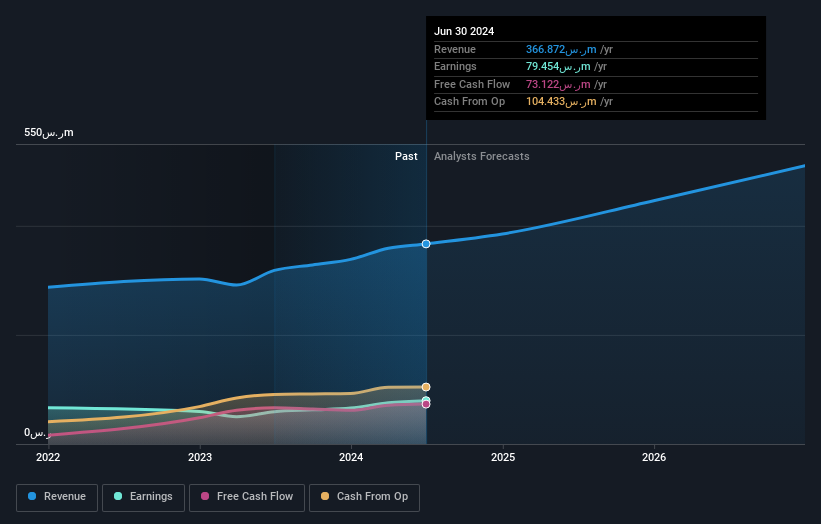The height and width of the screenshot is (524, 821).
Task: Click the Analysts Forecasts label
Action: tap(482, 157)
